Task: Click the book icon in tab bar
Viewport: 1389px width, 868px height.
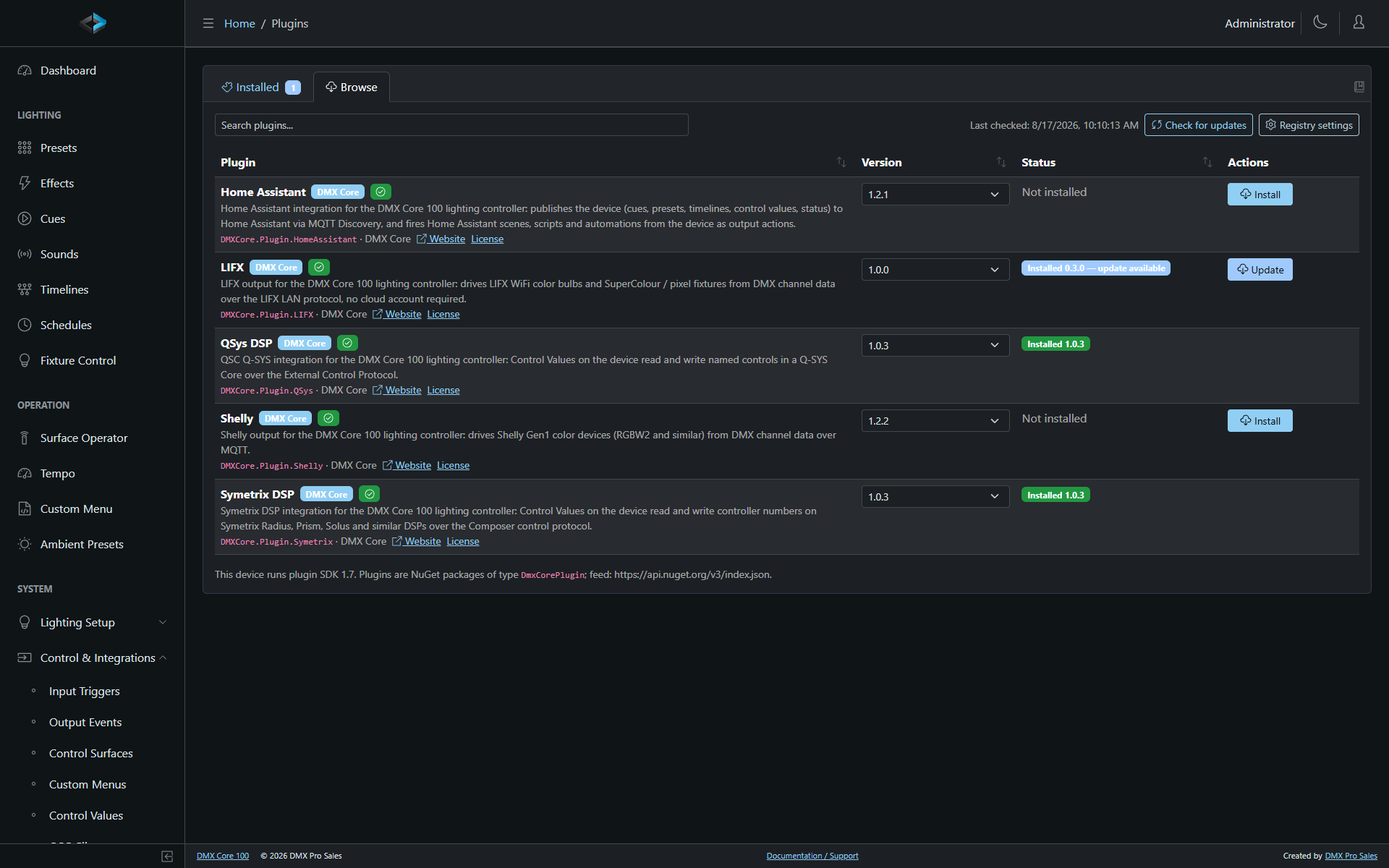Action: [x=1359, y=87]
